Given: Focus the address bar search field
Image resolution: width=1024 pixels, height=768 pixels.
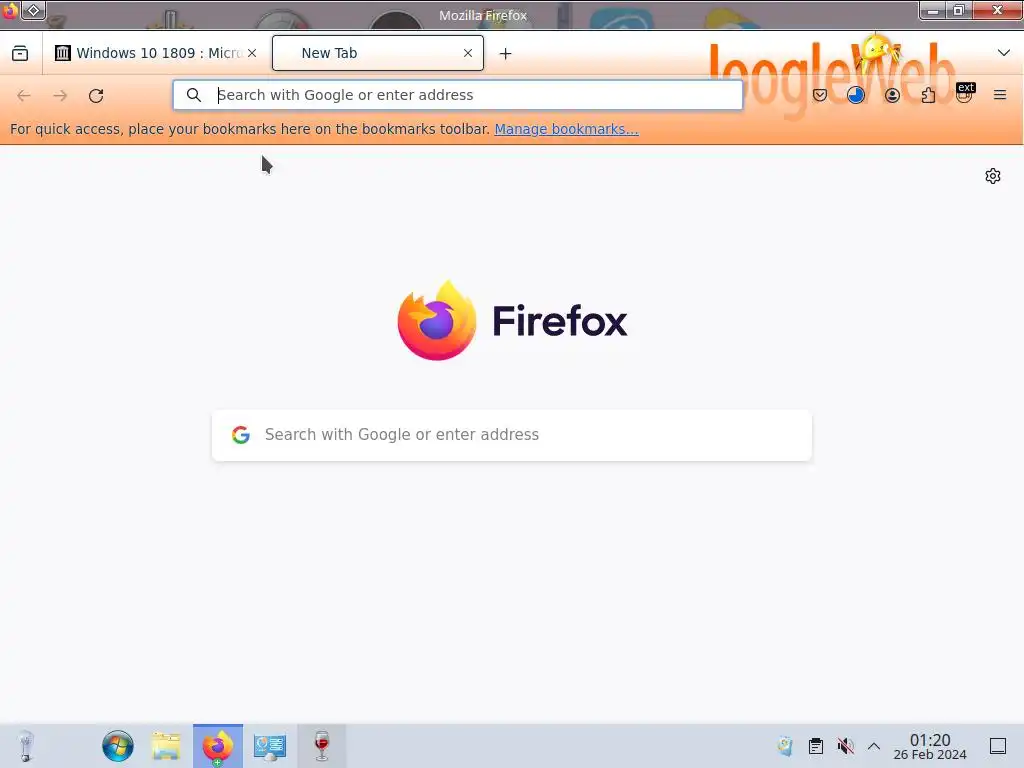Looking at the screenshot, I should click(458, 95).
